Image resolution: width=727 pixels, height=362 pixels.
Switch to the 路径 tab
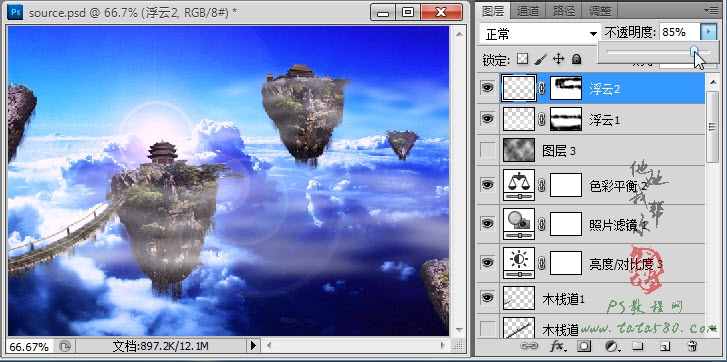point(563,10)
